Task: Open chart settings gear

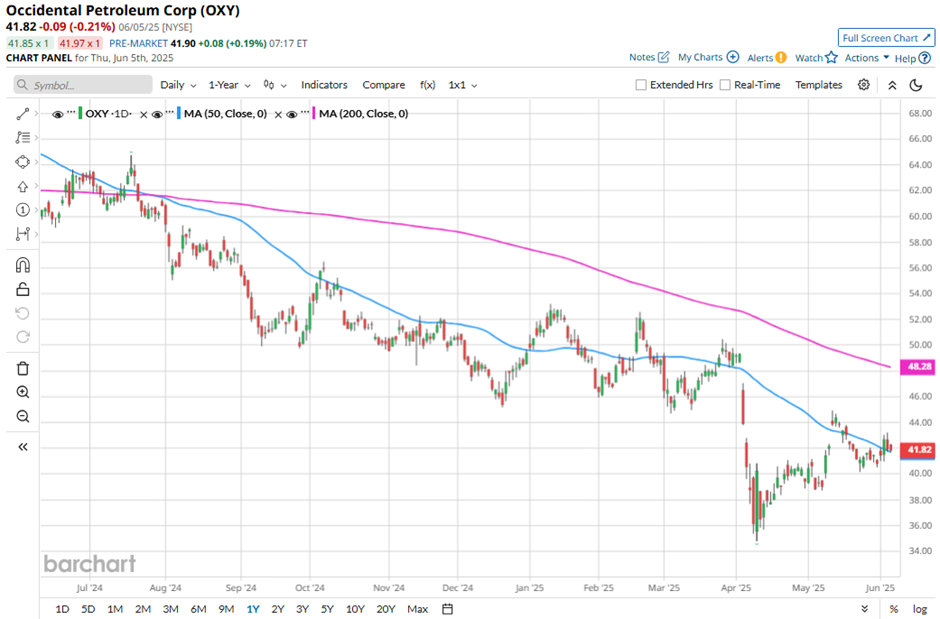Action: (863, 85)
